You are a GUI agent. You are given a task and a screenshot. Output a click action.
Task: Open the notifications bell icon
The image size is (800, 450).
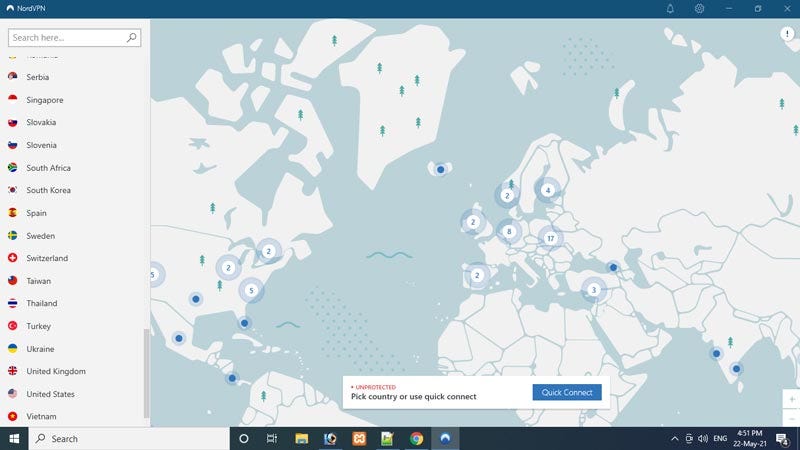(x=670, y=9)
